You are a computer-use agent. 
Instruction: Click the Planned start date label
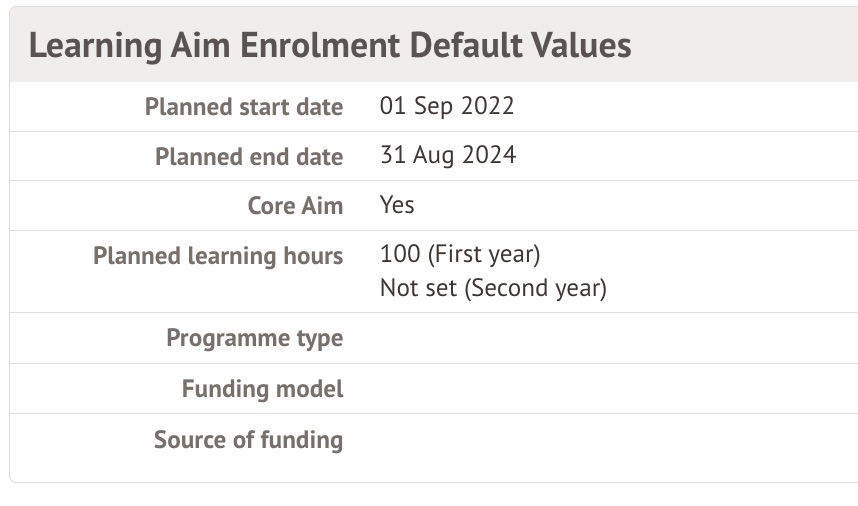[x=243, y=107]
